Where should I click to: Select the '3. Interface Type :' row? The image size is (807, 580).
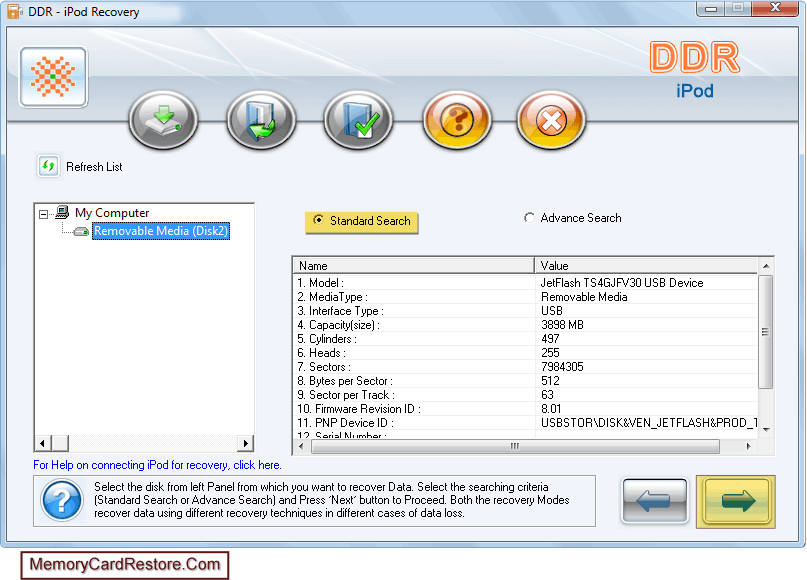coord(525,310)
